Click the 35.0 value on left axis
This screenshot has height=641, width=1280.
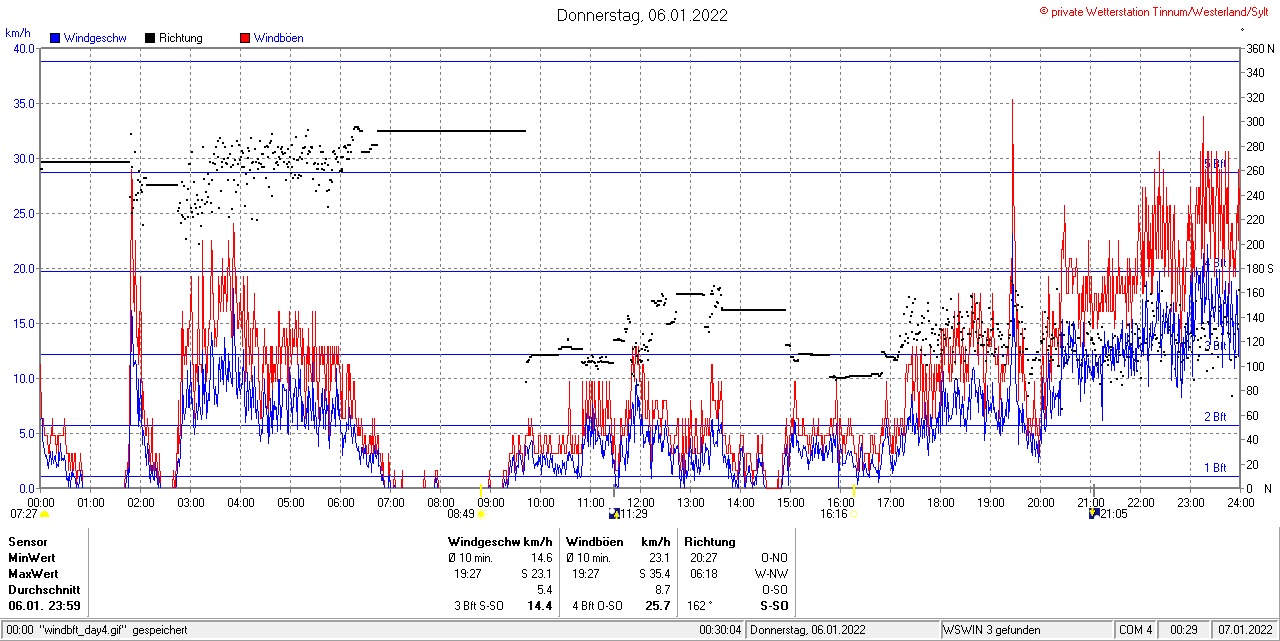(x=23, y=104)
